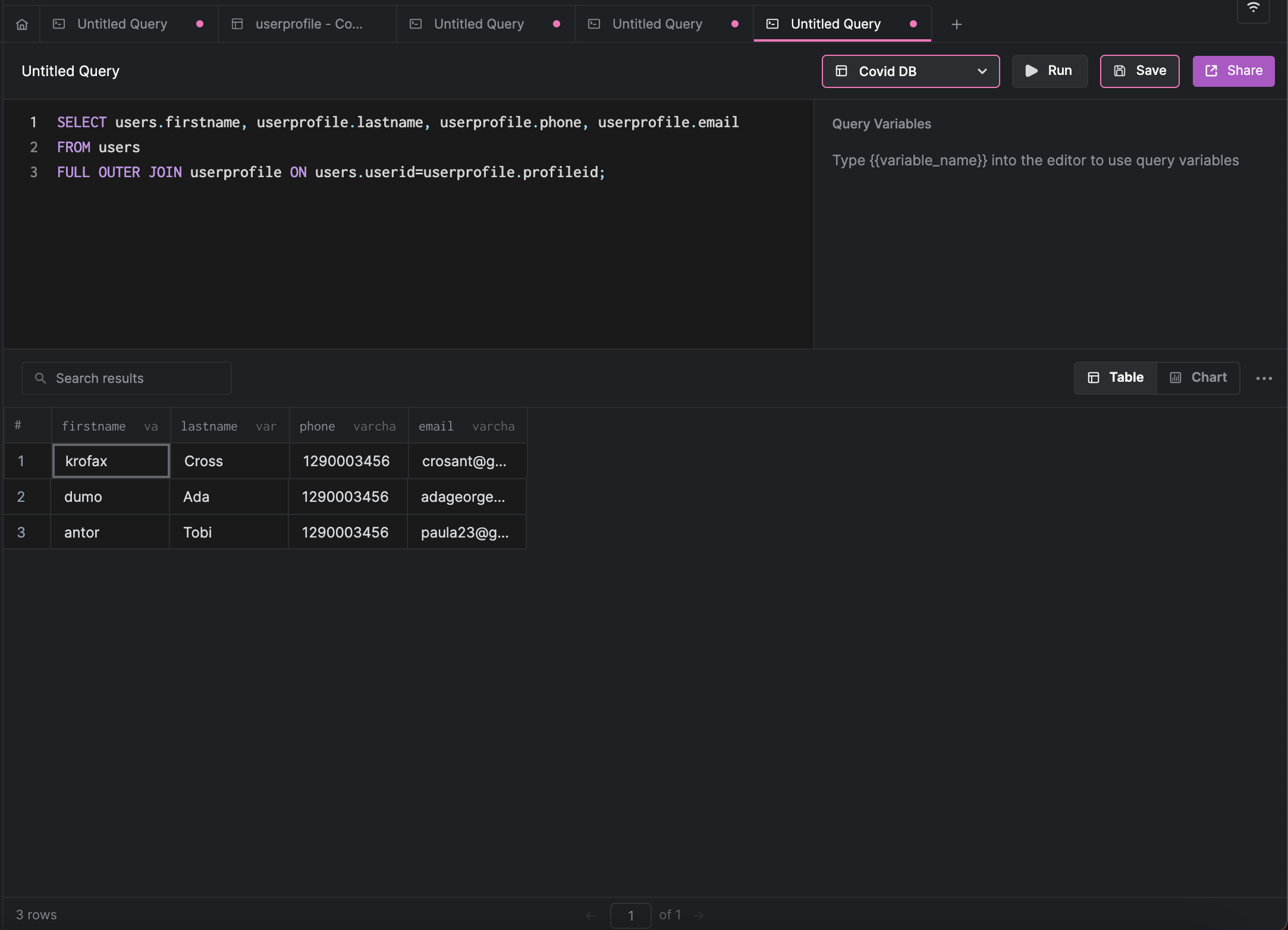Screen dimensions: 1288x930
Task: Go to next results page arrow
Action: [699, 915]
